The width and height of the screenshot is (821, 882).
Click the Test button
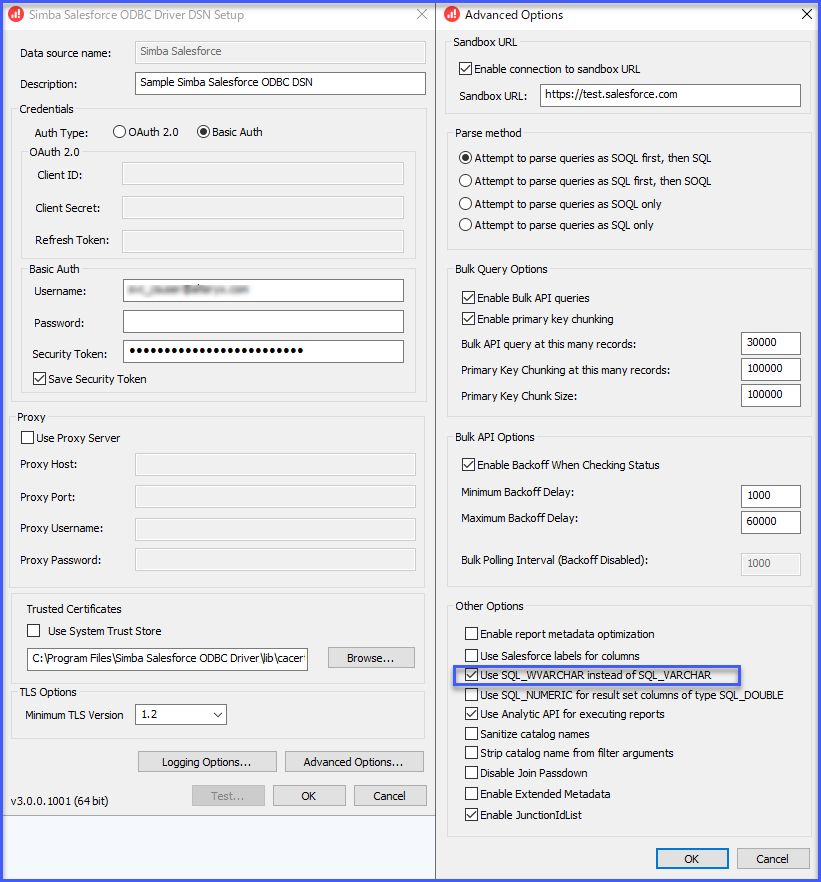[x=228, y=795]
